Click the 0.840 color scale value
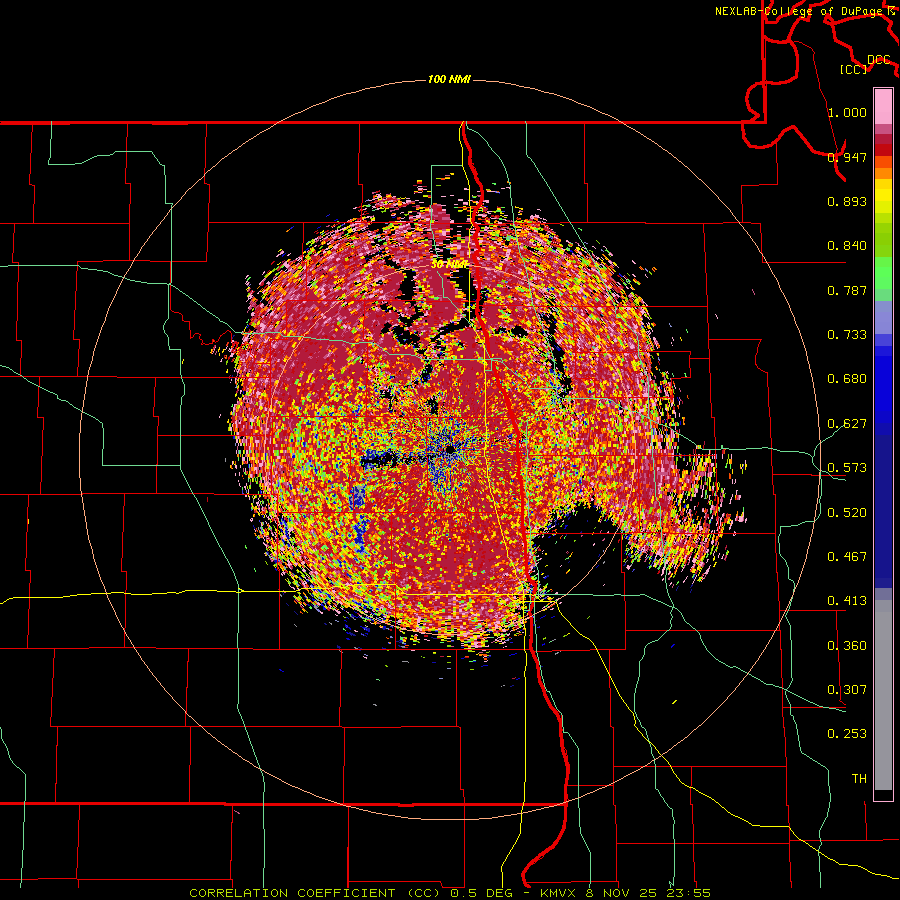 point(847,246)
